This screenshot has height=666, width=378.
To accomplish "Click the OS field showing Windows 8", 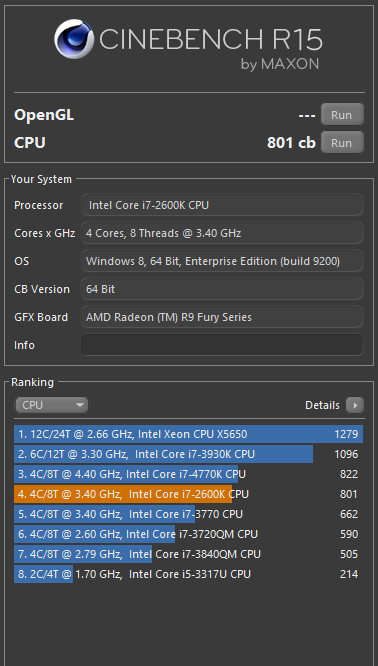I will (222, 261).
